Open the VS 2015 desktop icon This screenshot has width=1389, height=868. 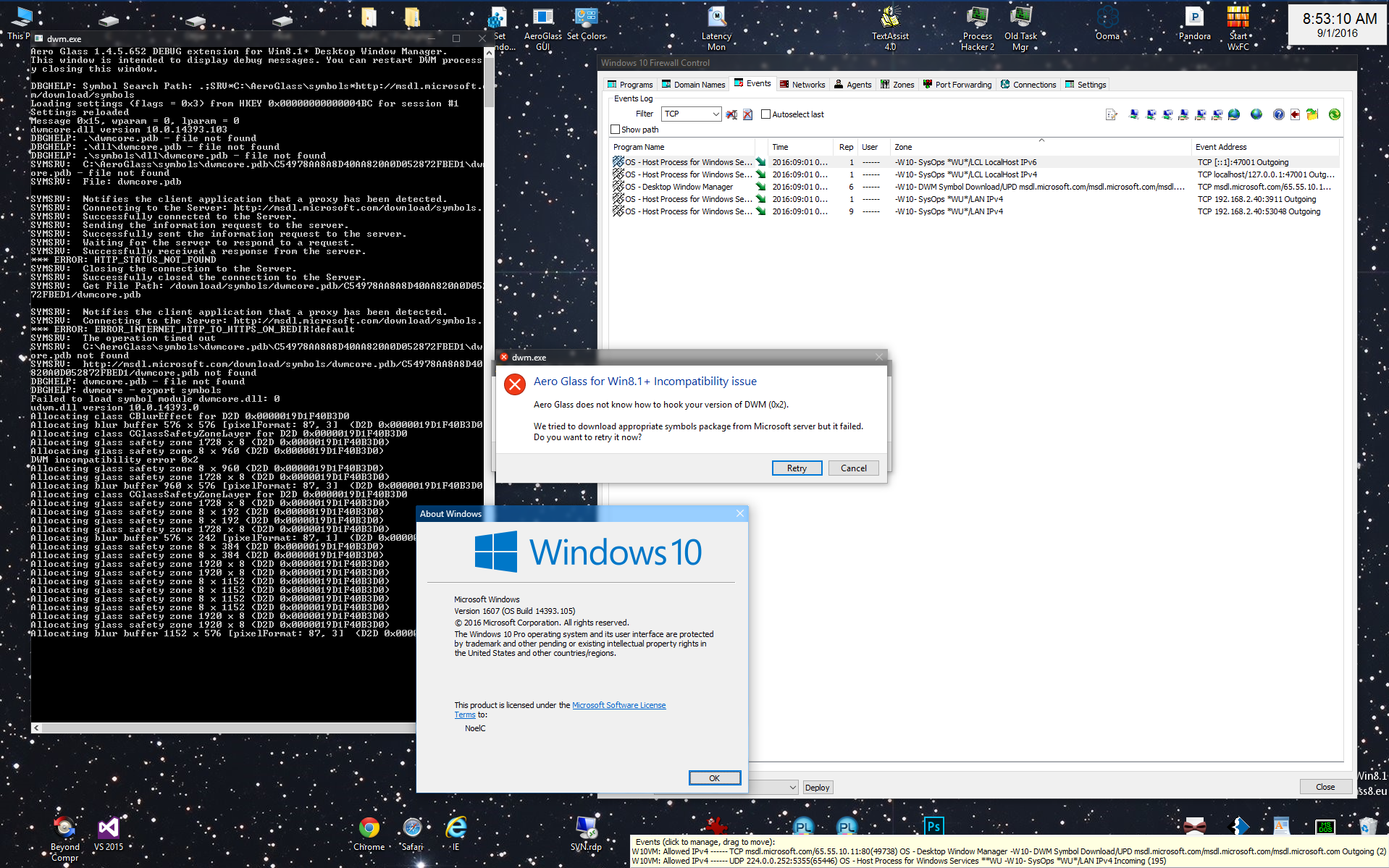click(109, 834)
